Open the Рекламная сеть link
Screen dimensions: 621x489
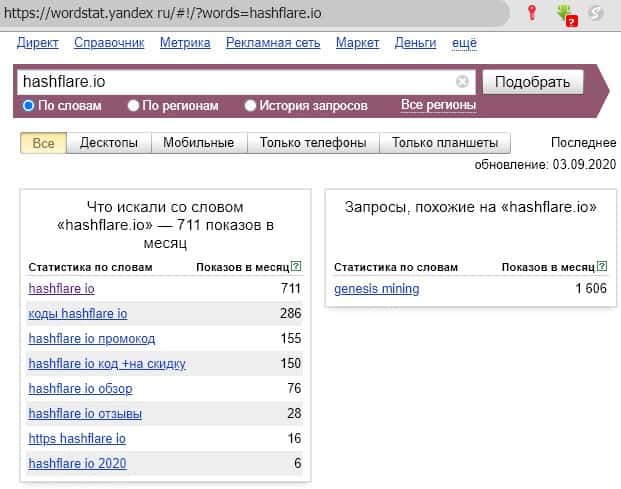pyautogui.click(x=273, y=43)
